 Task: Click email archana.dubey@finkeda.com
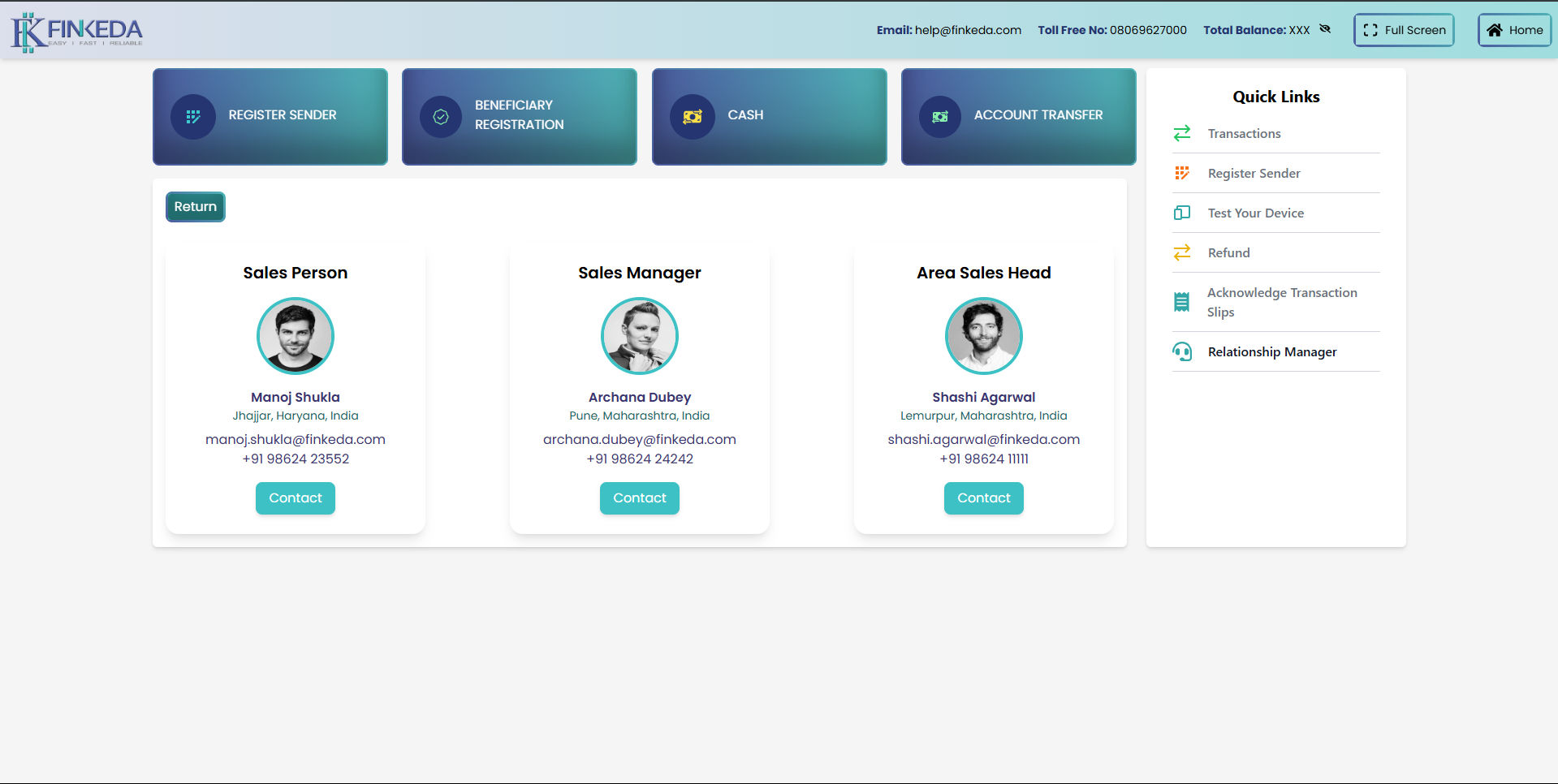640,439
